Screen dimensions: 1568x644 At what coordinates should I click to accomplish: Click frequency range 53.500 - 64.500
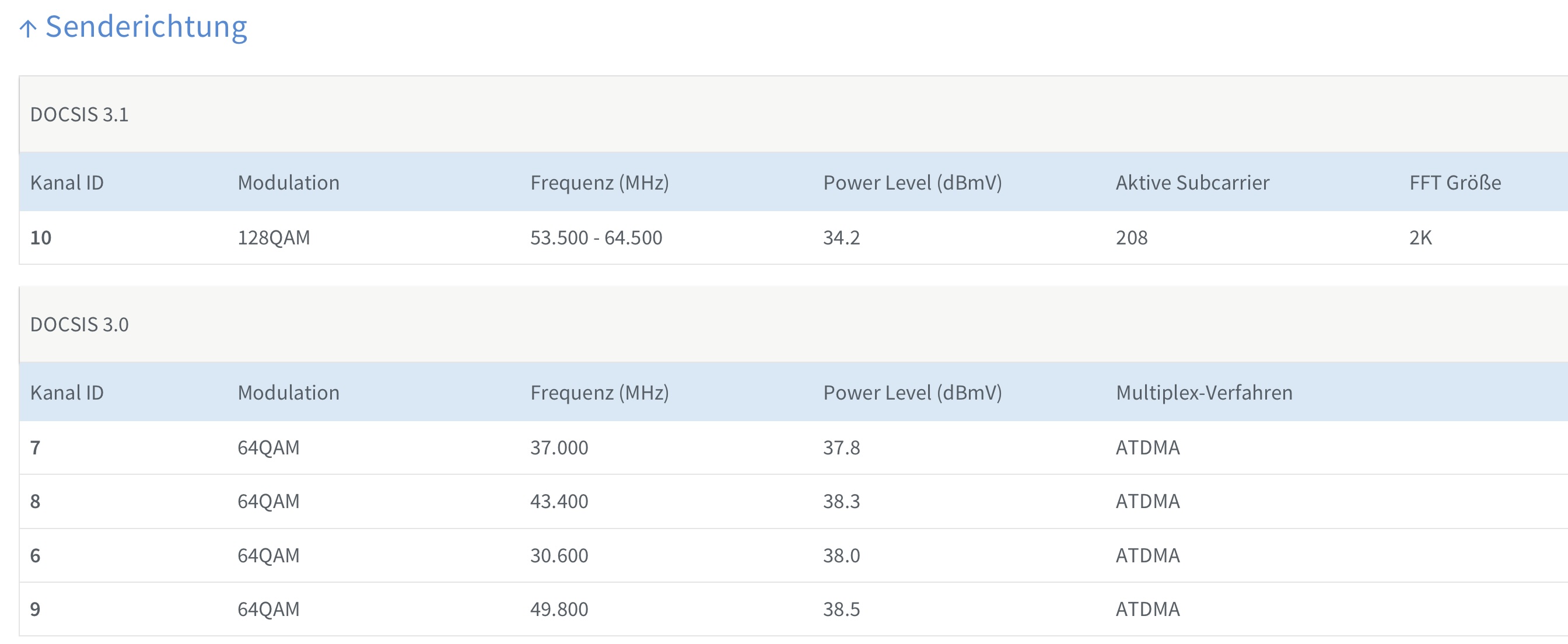click(x=596, y=237)
